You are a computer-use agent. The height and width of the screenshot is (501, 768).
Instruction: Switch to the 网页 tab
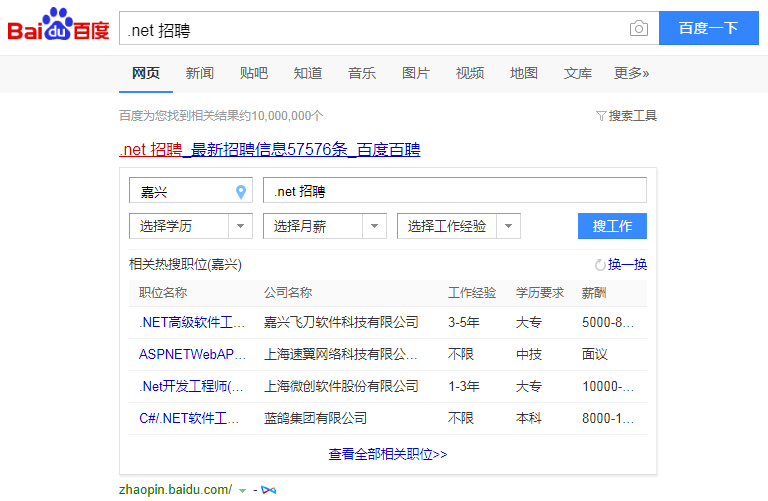pos(146,73)
